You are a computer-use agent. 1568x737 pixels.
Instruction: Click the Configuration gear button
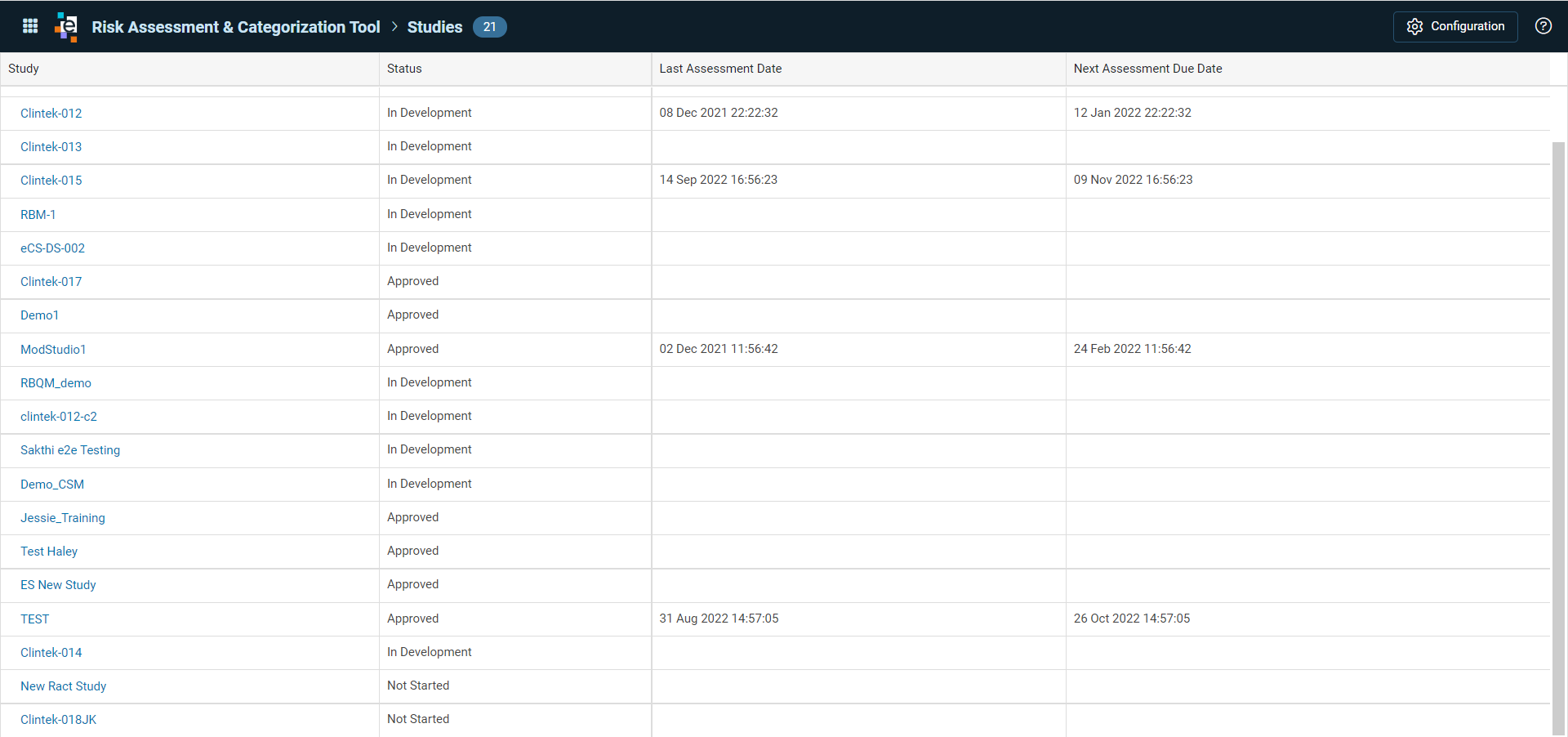pos(1455,26)
